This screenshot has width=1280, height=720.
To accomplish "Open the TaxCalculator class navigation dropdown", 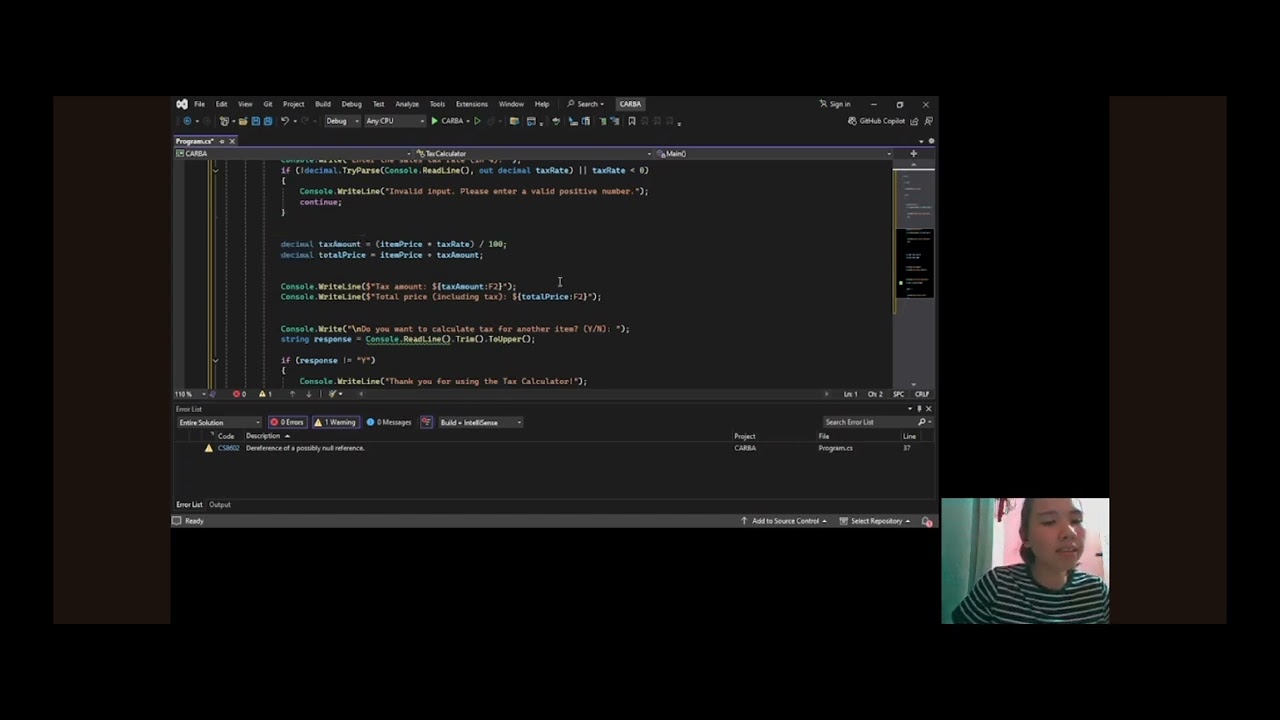I will pos(532,154).
